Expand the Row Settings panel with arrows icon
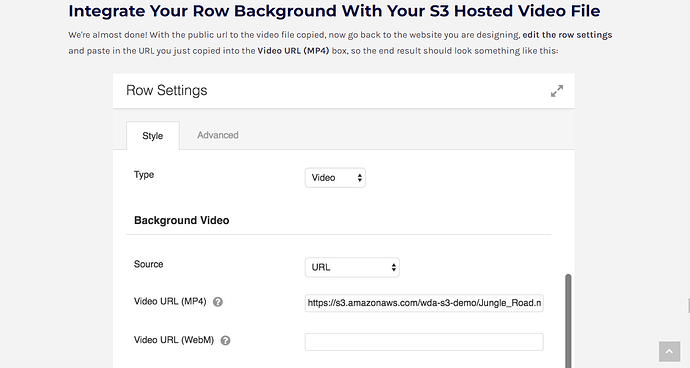This screenshot has height=368, width=690. click(557, 91)
